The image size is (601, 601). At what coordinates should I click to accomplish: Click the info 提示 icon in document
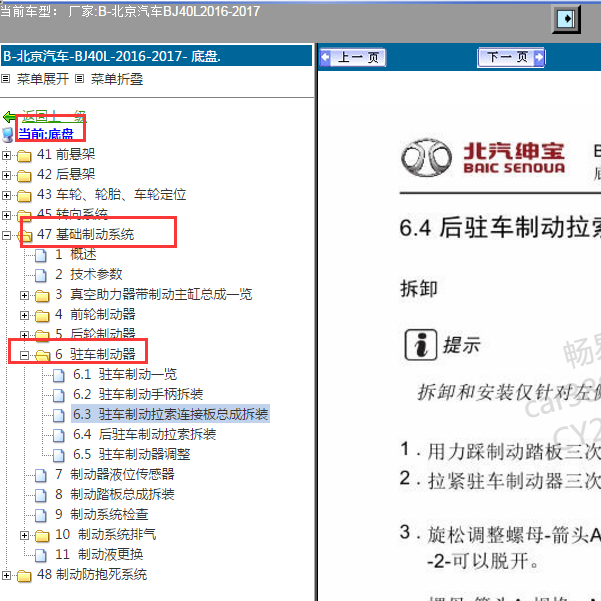[420, 345]
